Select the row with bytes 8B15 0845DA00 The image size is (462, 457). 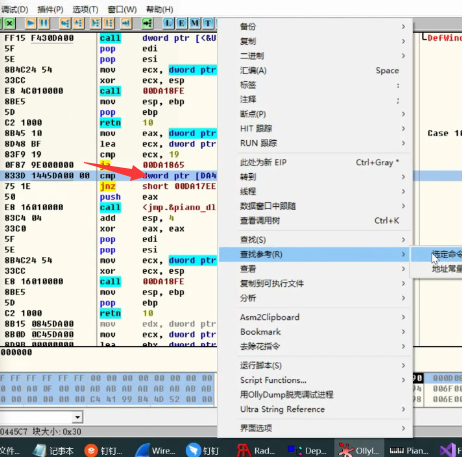coord(109,324)
